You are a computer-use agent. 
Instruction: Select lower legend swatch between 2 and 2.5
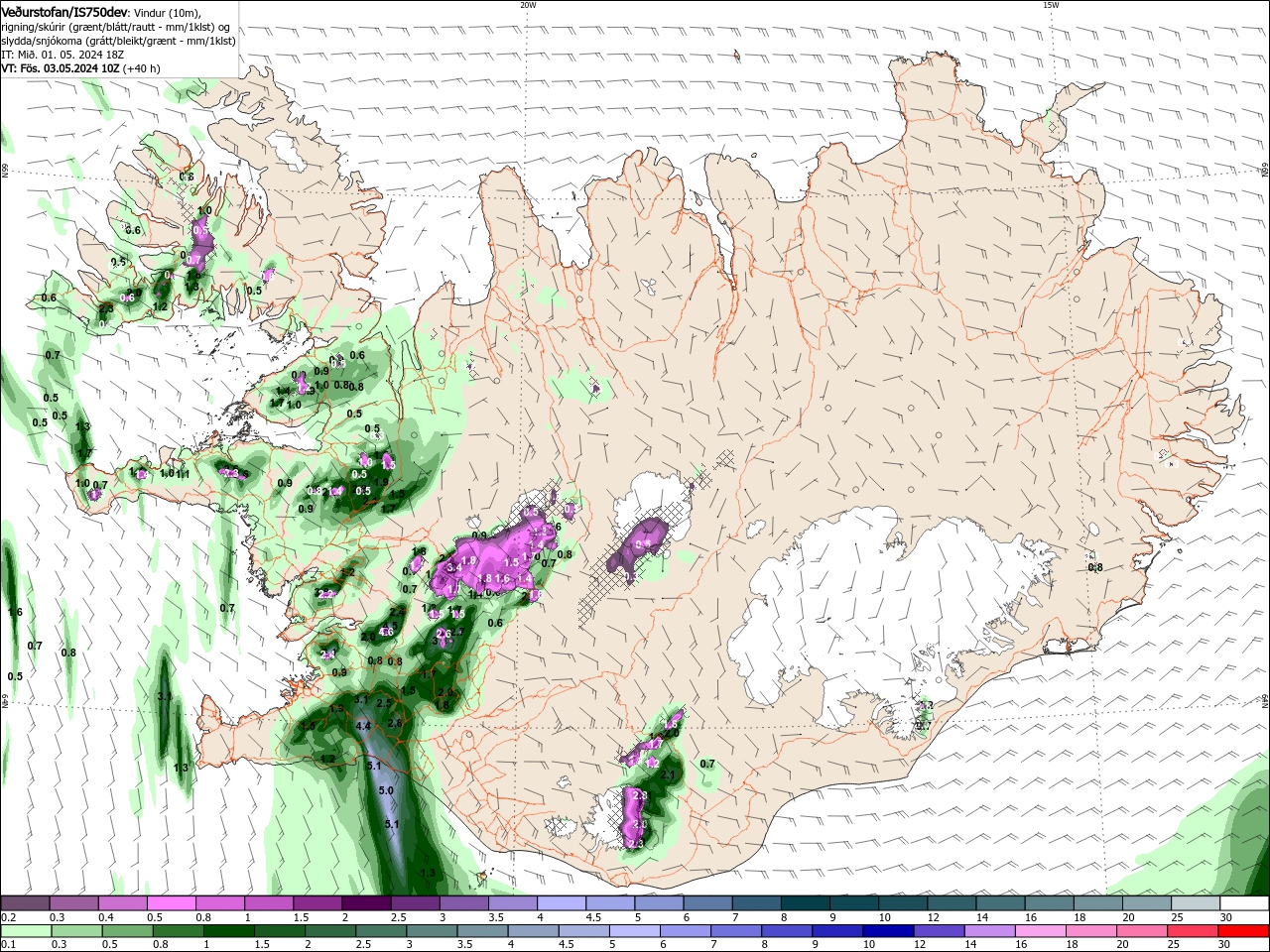[329, 931]
